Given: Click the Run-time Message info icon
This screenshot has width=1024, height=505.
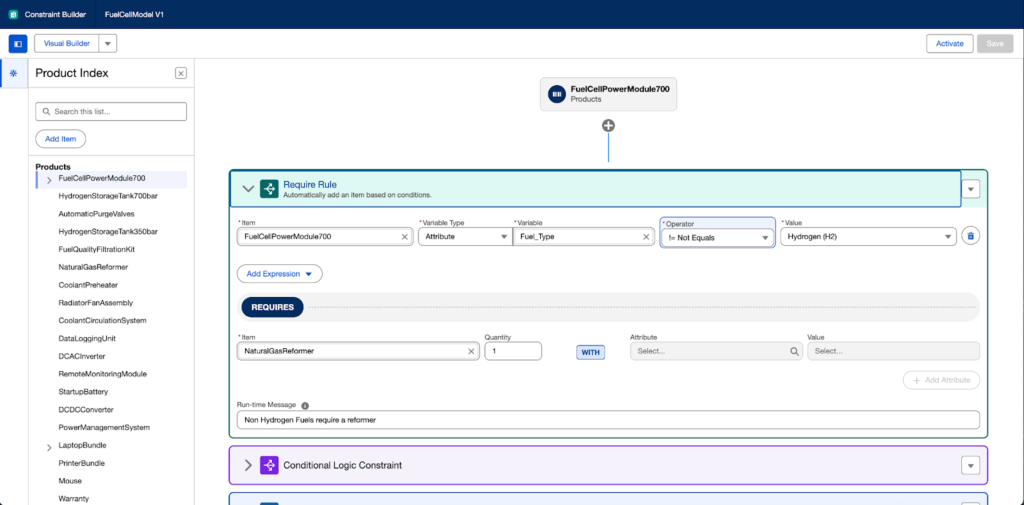Looking at the screenshot, I should [x=305, y=405].
